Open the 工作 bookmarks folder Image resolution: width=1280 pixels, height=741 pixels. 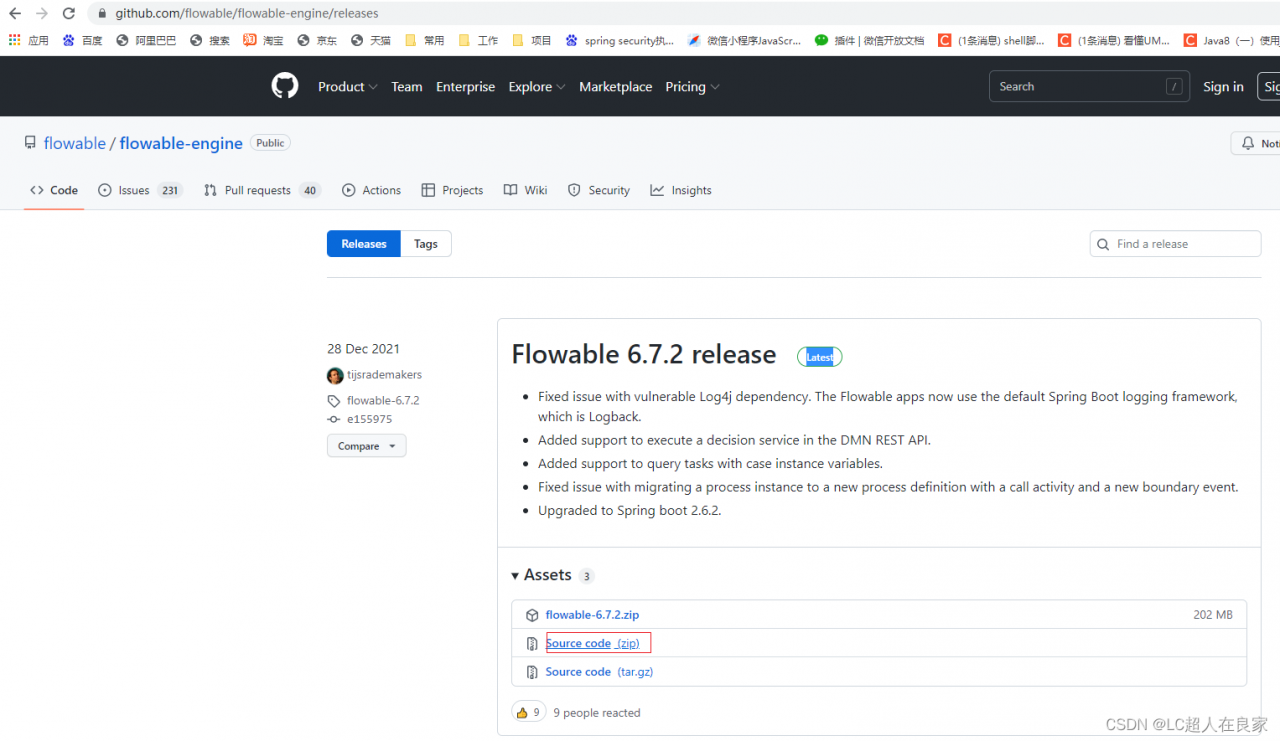click(x=478, y=40)
